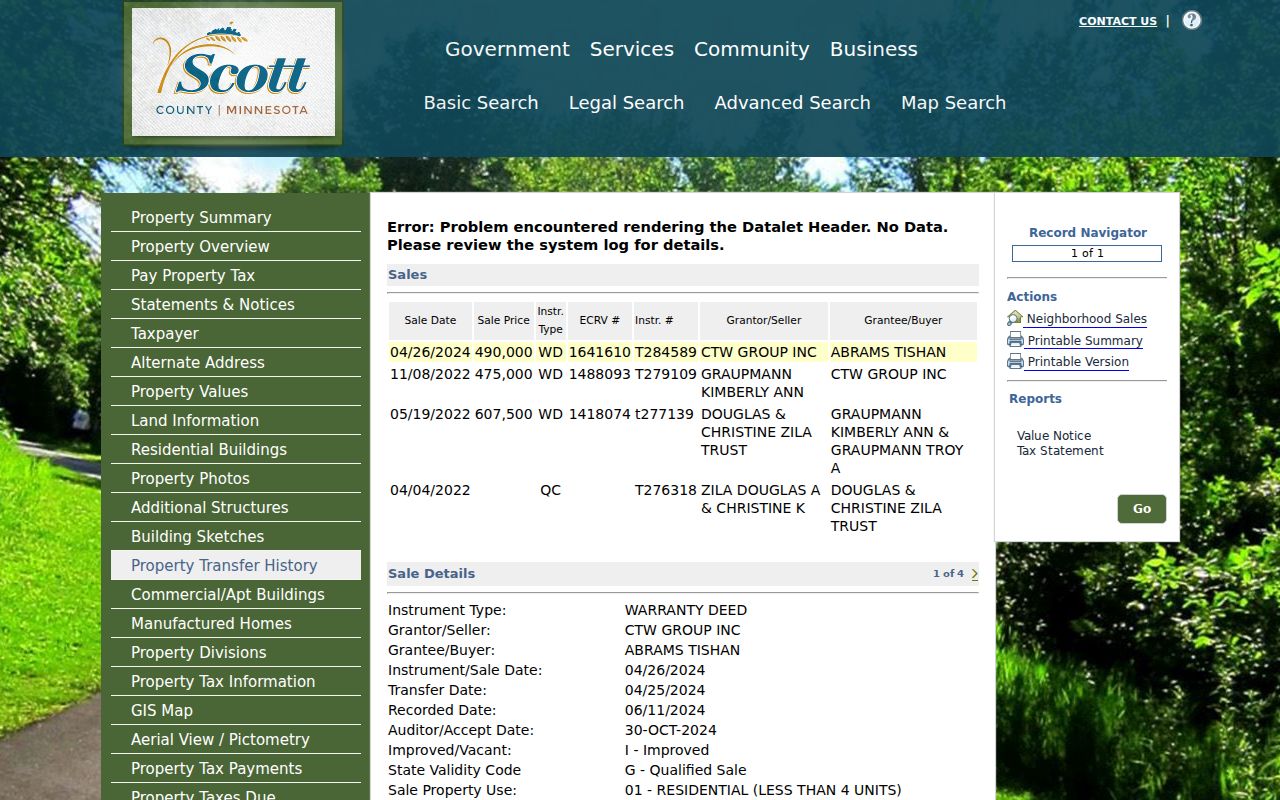Screen dimensions: 1280x800
Task: Switch to Map Search
Action: pyautogui.click(x=953, y=103)
